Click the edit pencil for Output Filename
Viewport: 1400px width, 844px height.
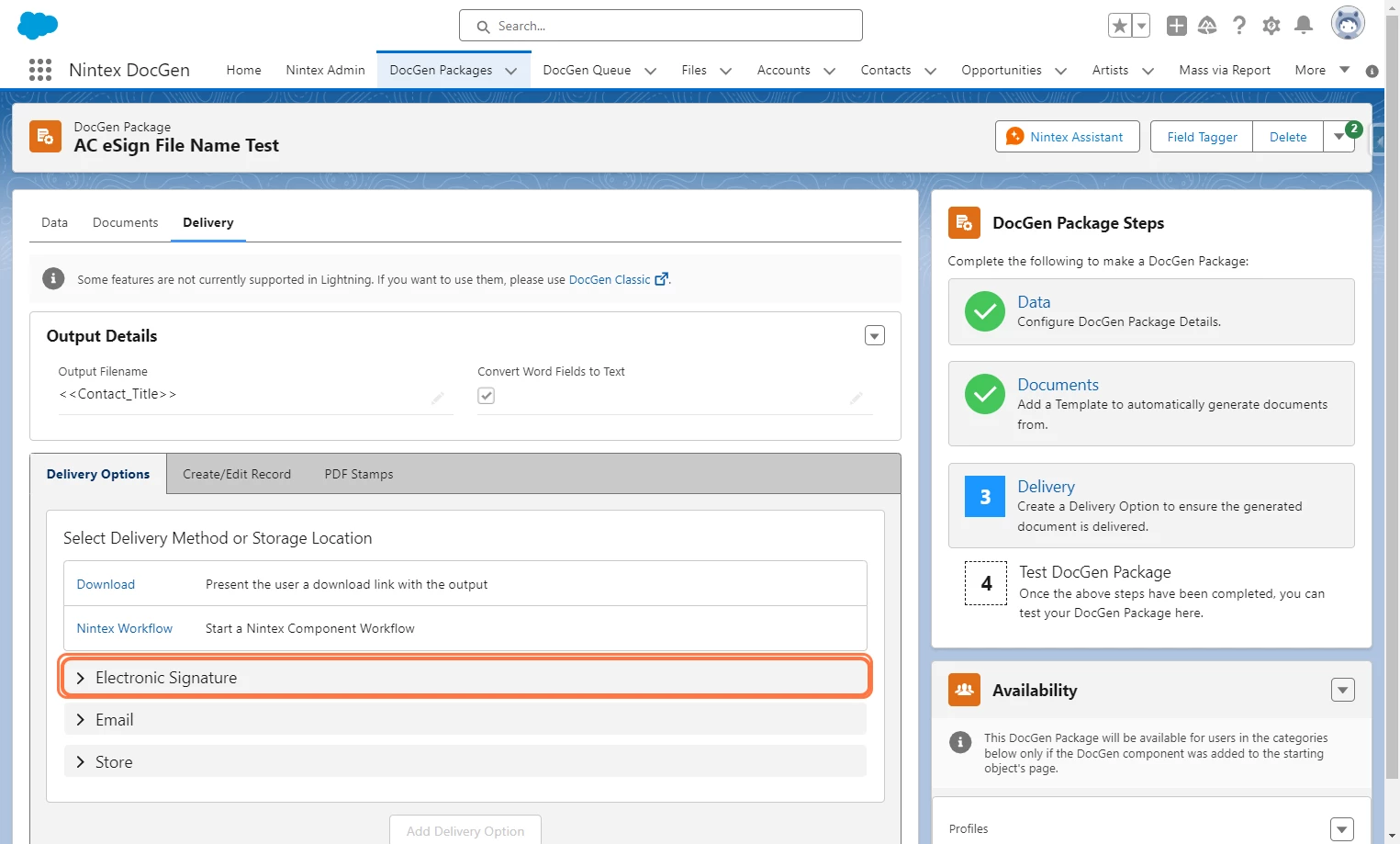(438, 398)
